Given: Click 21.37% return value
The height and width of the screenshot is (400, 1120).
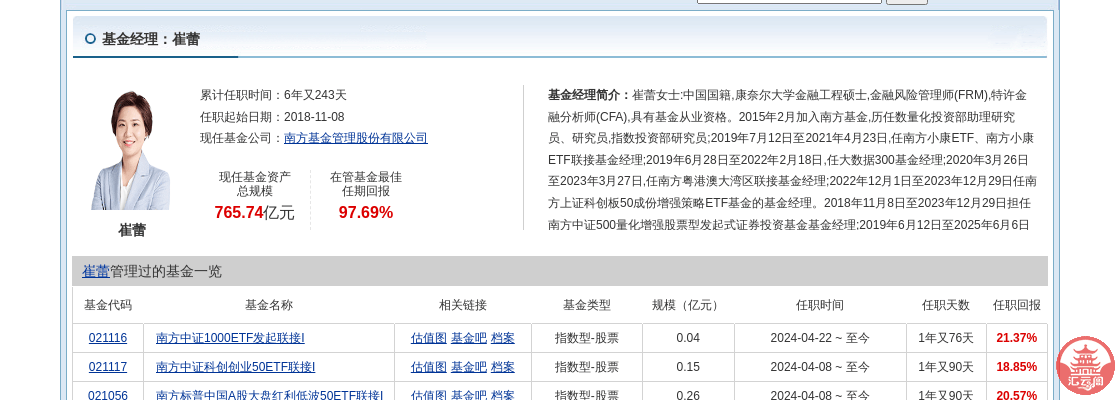Looking at the screenshot, I should point(1016,338).
